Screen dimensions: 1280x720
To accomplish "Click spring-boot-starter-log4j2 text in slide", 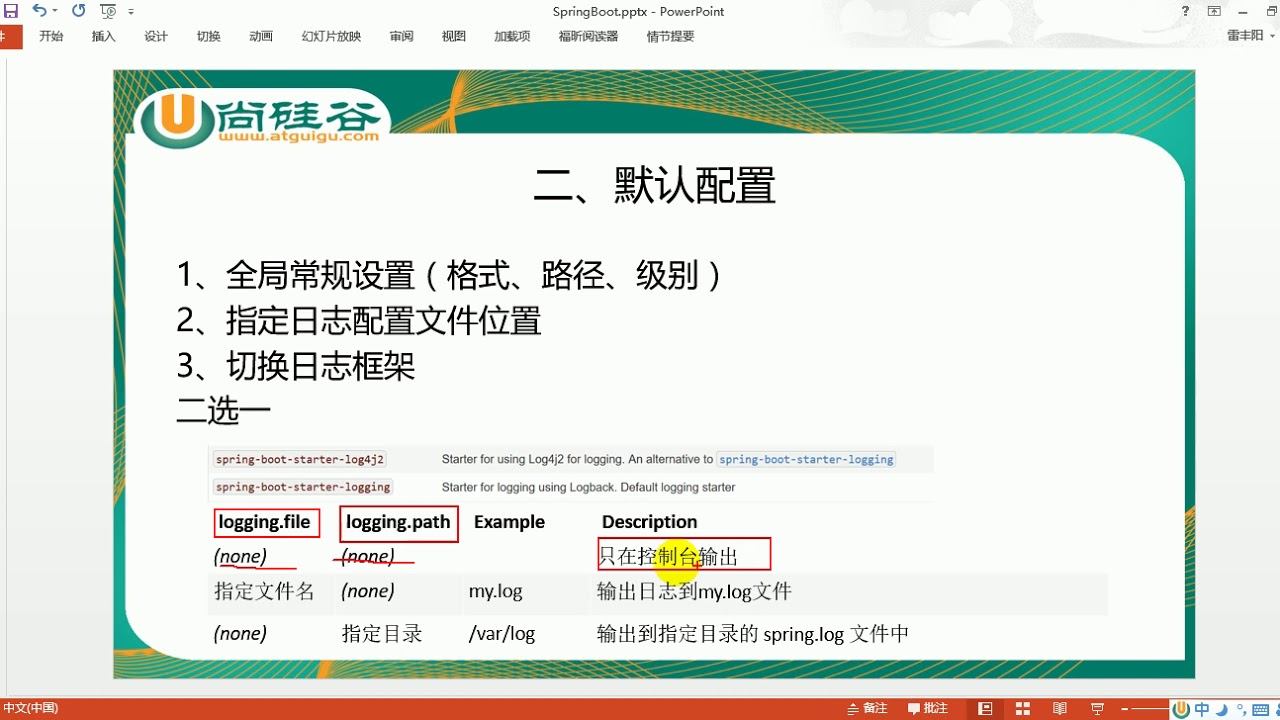I will [x=299, y=460].
